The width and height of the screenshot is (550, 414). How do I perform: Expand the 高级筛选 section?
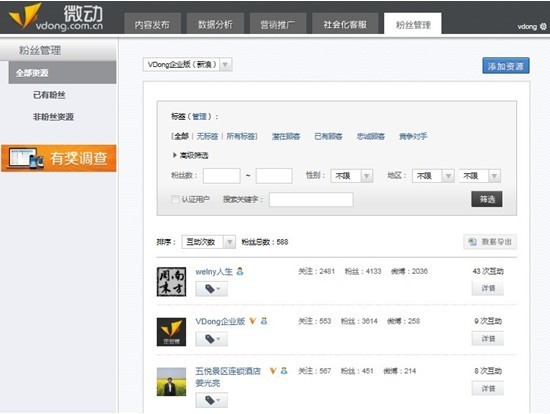pos(191,155)
